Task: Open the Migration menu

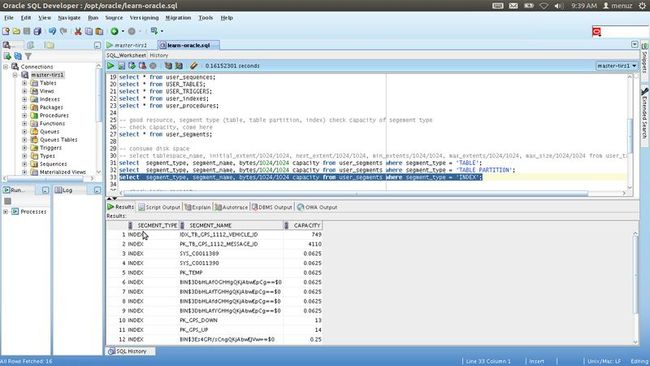Action: [x=178, y=18]
